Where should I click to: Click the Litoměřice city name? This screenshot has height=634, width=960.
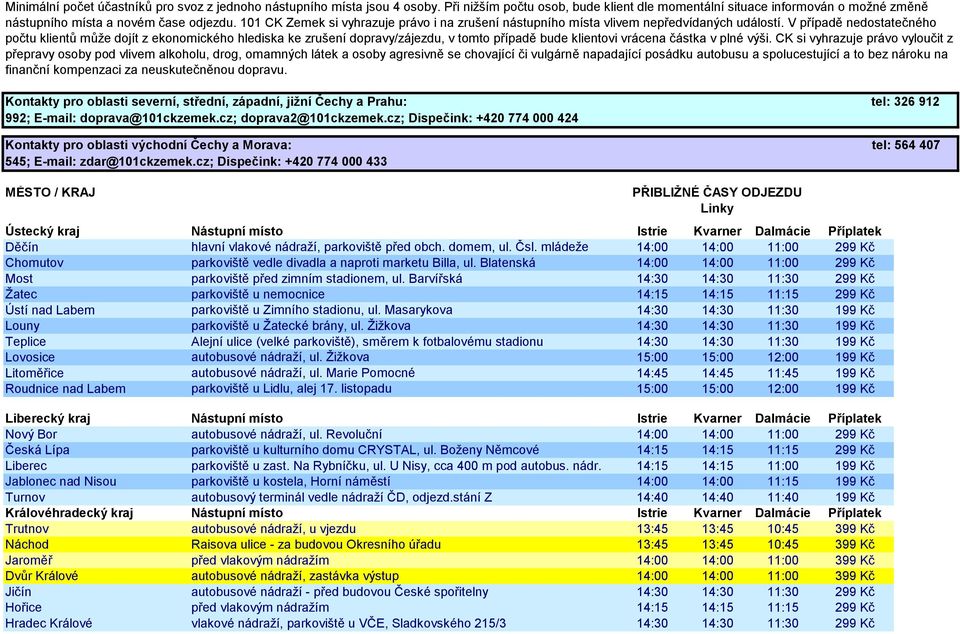point(34,373)
